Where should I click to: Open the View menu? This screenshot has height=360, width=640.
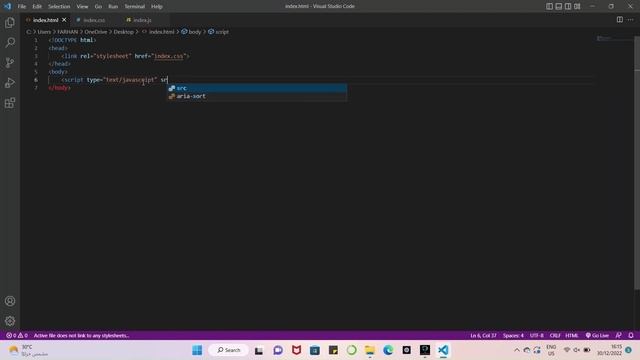[x=82, y=7]
